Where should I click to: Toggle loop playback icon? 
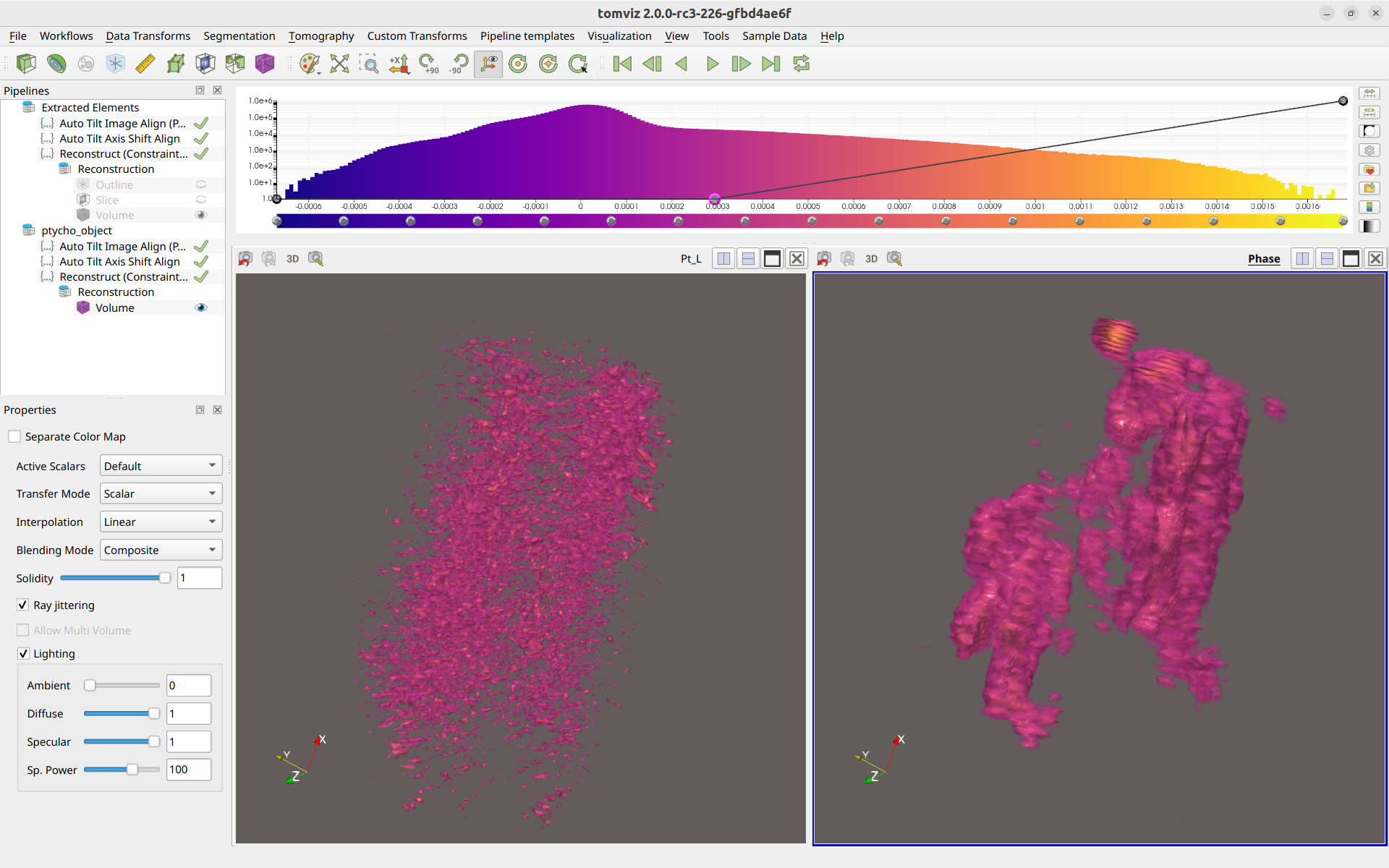[801, 64]
